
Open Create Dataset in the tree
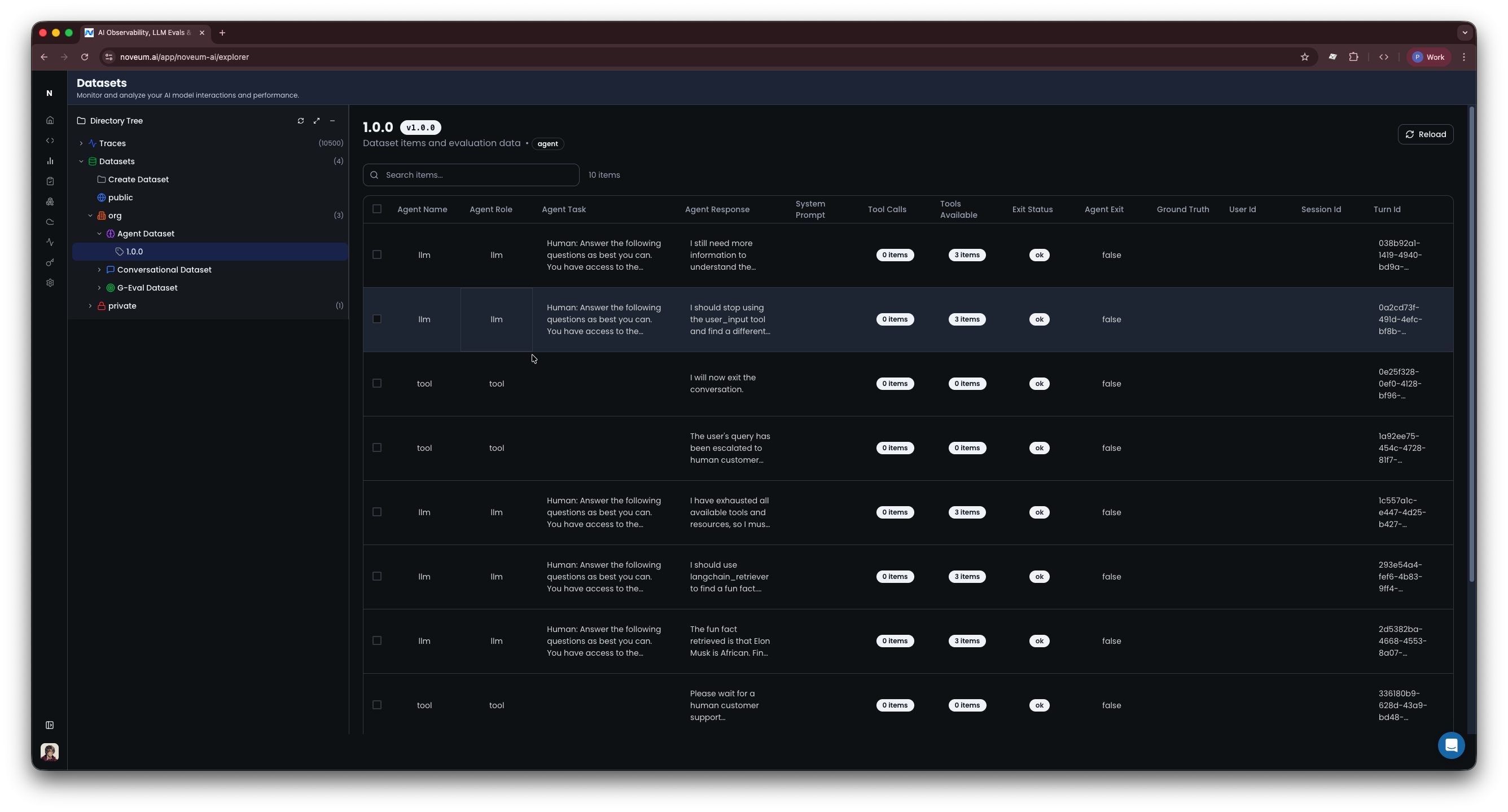138,180
